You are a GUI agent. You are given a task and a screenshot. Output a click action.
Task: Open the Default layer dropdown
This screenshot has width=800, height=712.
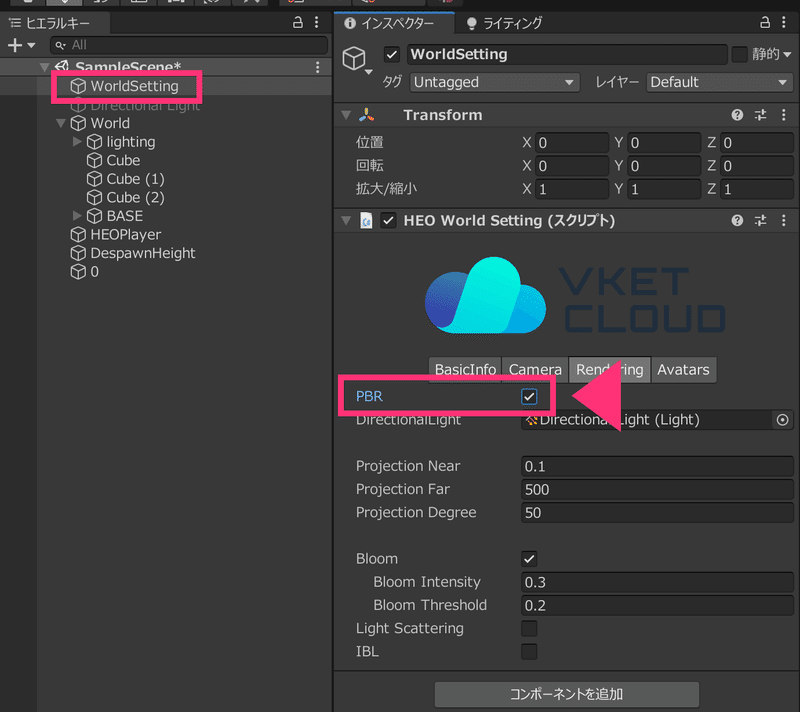(719, 82)
